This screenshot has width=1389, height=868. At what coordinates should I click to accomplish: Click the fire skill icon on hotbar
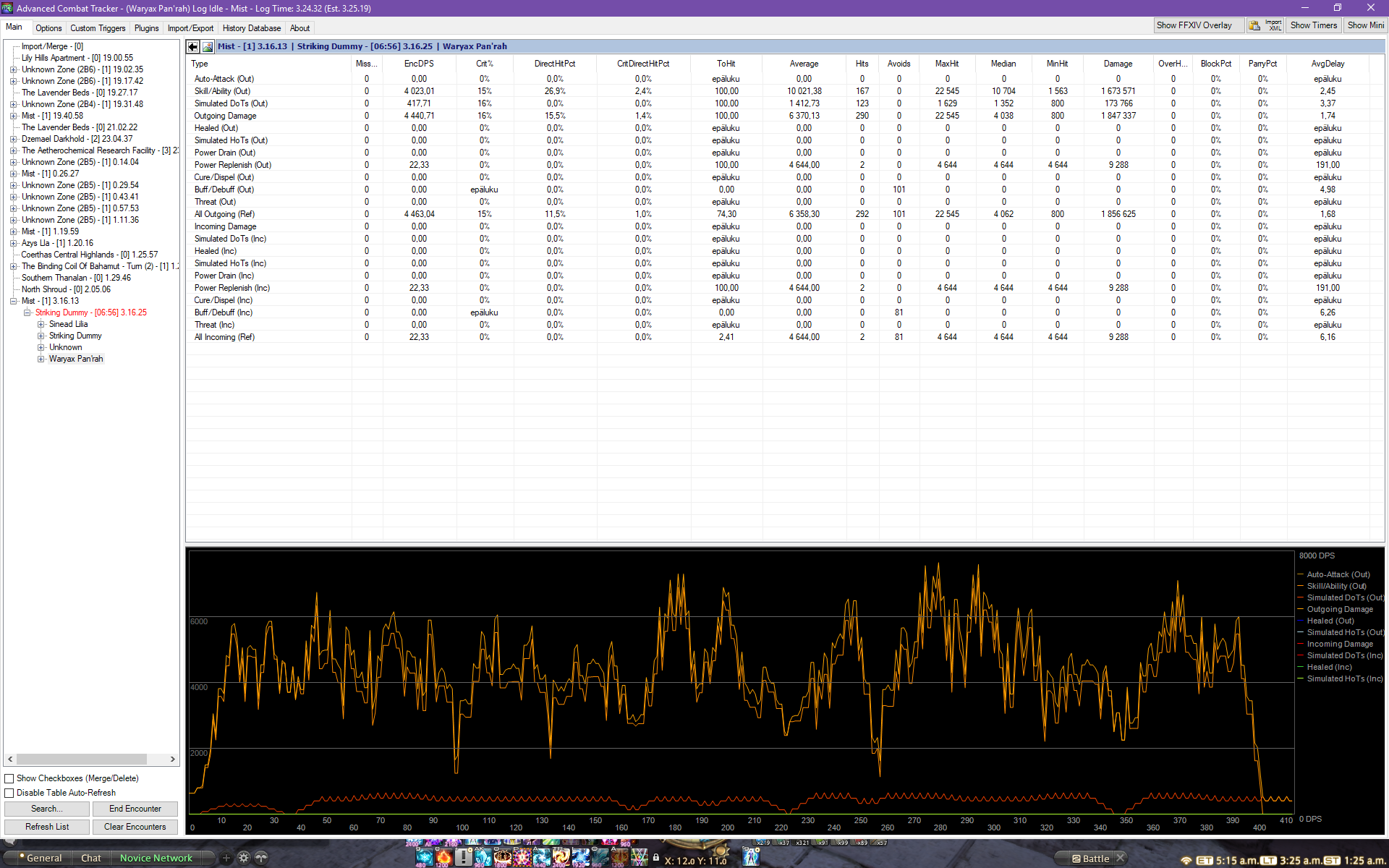point(443,858)
